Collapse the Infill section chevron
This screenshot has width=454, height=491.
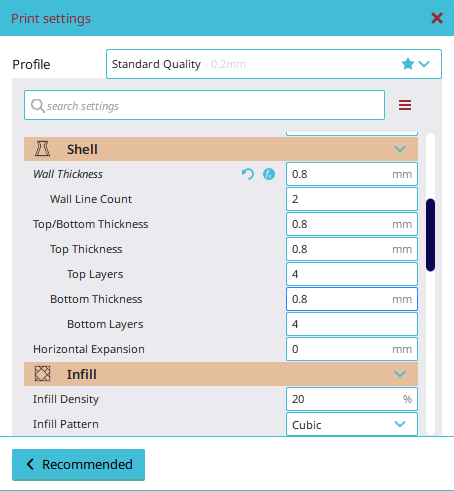click(400, 374)
